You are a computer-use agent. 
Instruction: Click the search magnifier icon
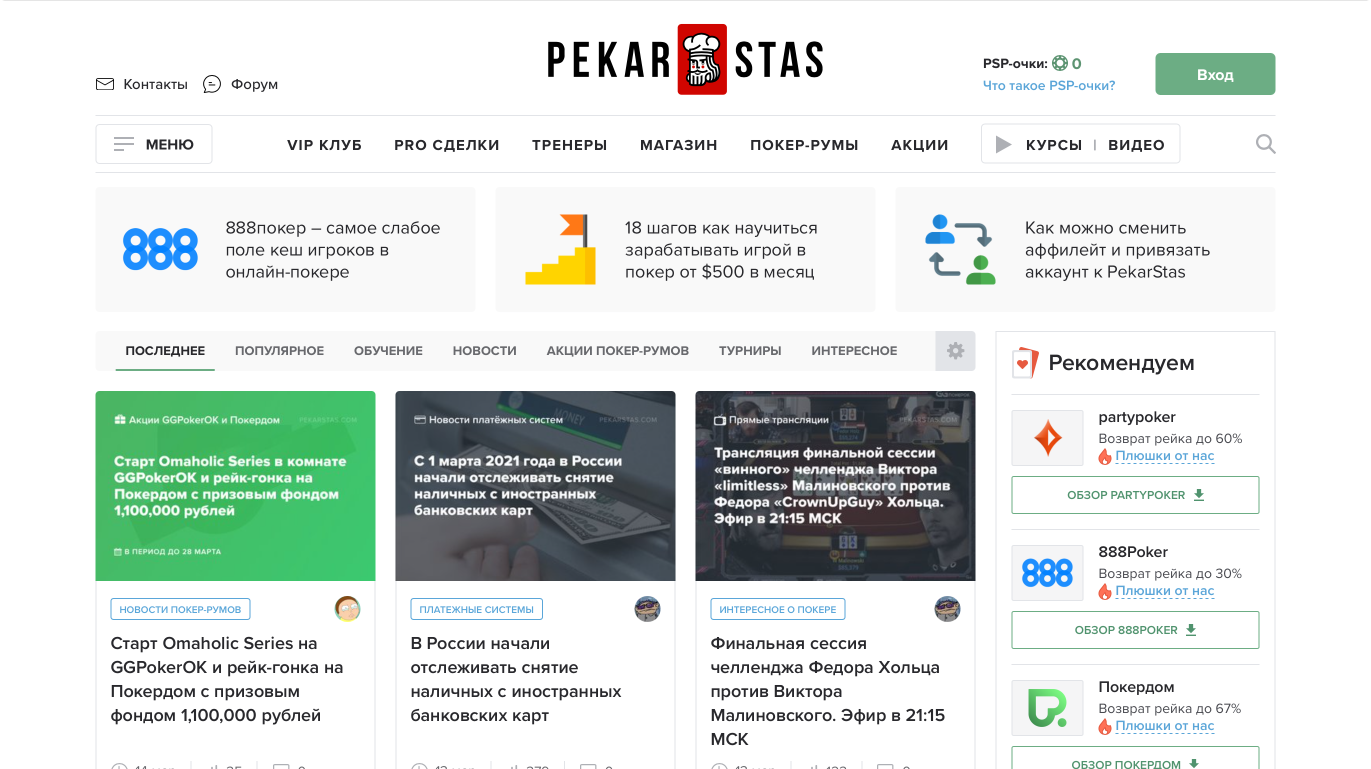[x=1265, y=144]
